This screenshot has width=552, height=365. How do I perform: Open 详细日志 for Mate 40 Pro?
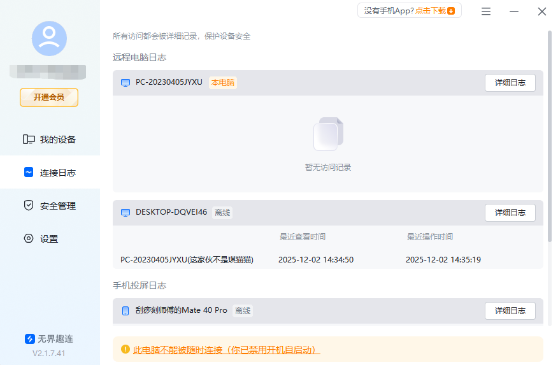click(510, 310)
